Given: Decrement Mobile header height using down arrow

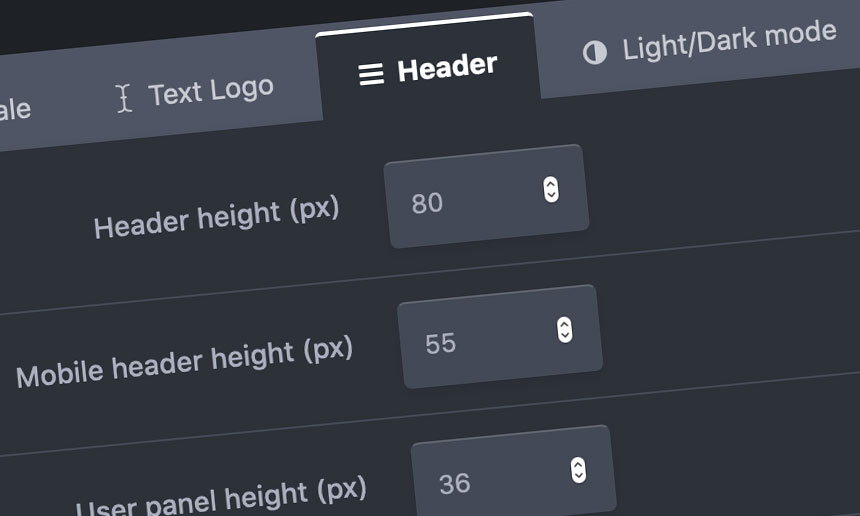Looking at the screenshot, I should pos(565,335).
